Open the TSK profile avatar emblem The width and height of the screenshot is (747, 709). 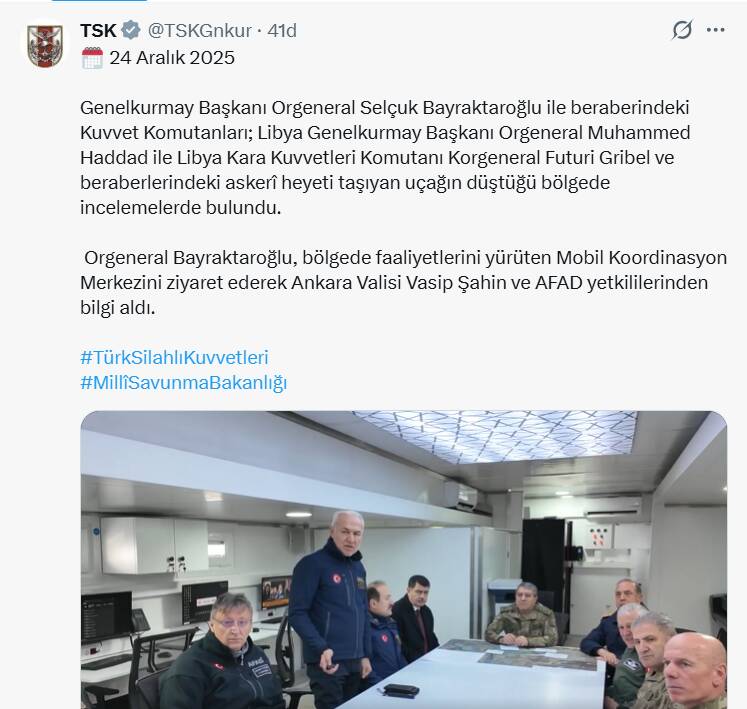coord(45,46)
